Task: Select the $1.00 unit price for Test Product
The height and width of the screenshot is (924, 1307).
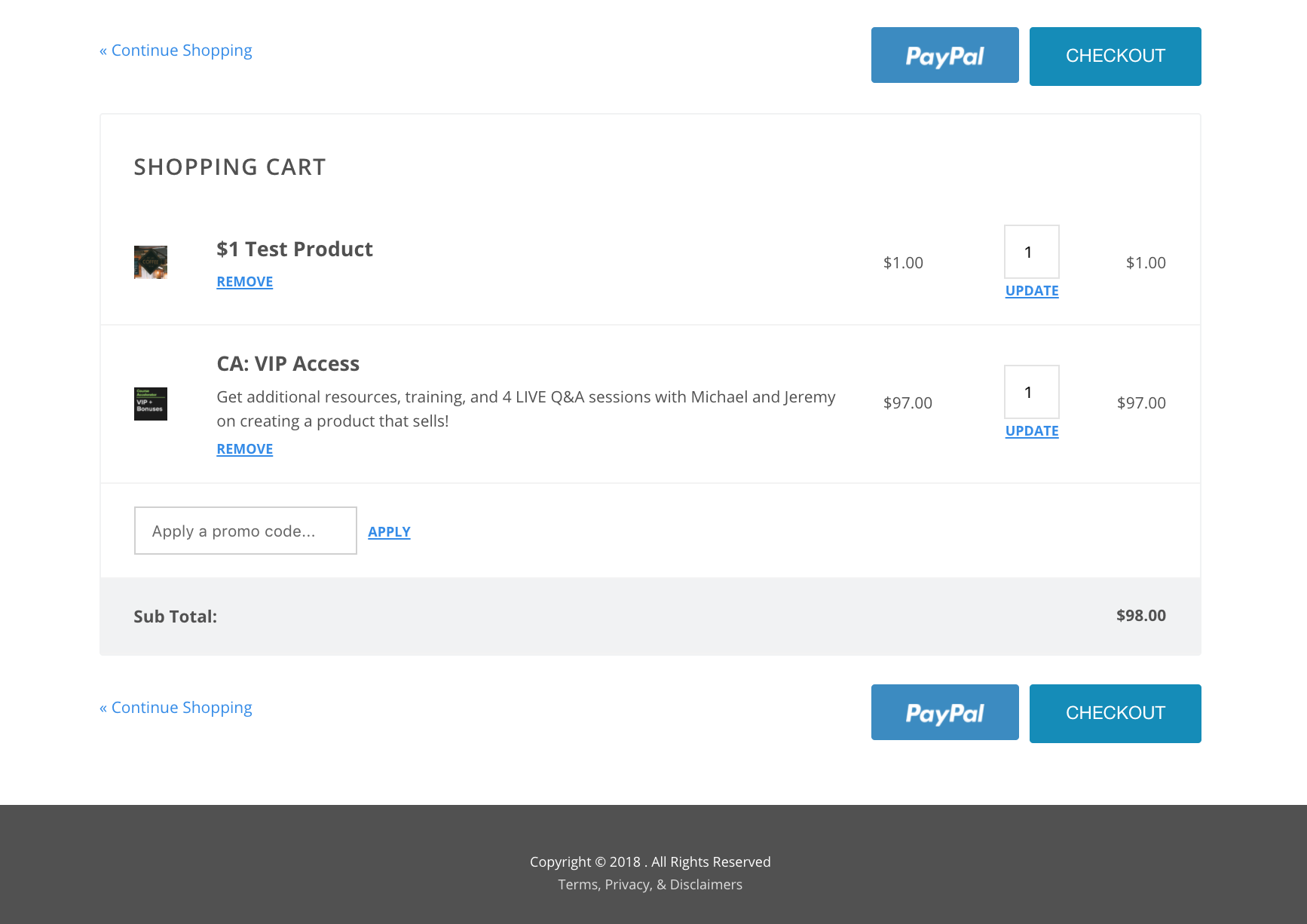Action: [903, 263]
